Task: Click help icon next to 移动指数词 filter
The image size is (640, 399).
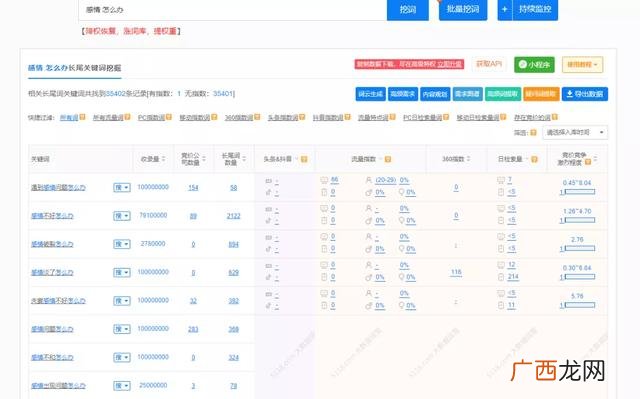Action: point(214,117)
